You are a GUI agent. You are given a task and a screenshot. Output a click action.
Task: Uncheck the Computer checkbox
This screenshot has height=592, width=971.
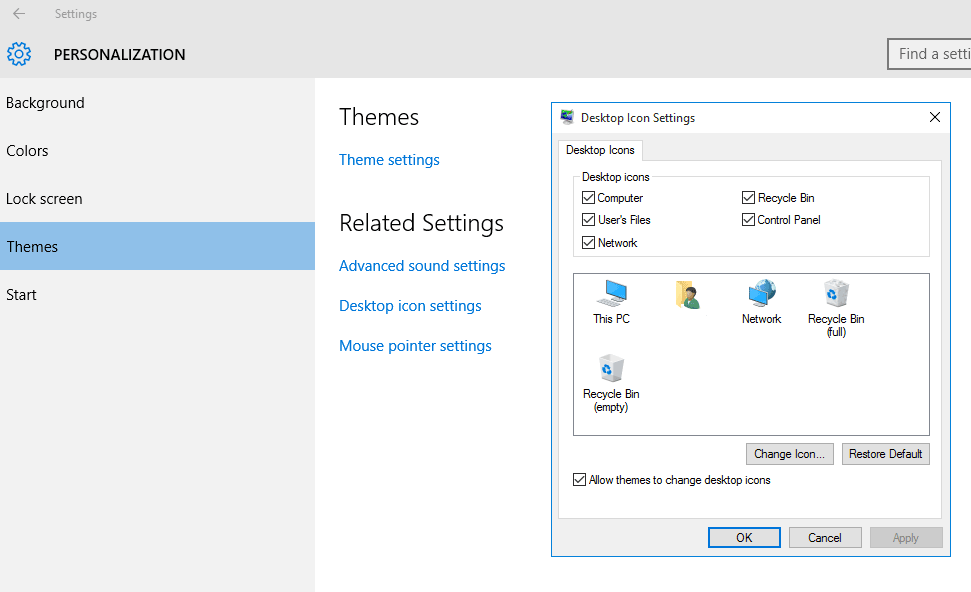point(589,197)
